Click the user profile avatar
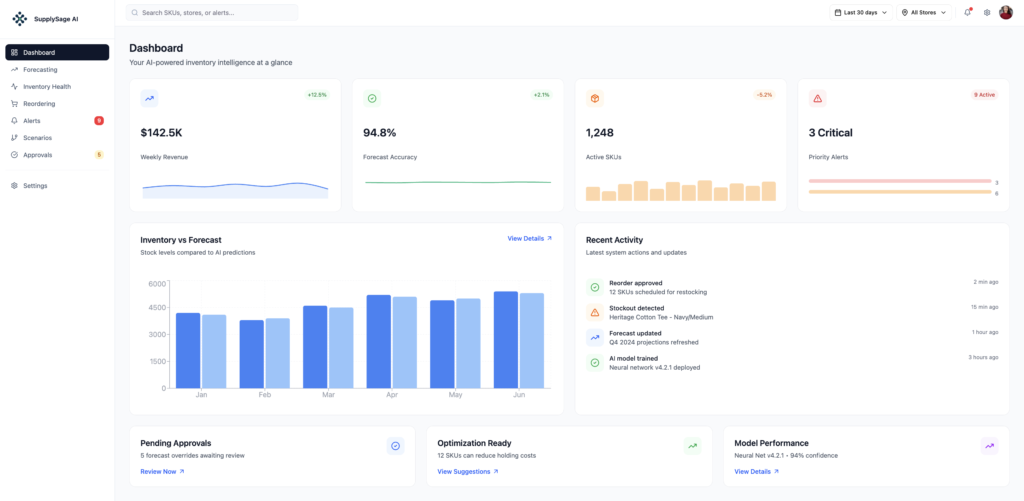 pyautogui.click(x=1006, y=13)
